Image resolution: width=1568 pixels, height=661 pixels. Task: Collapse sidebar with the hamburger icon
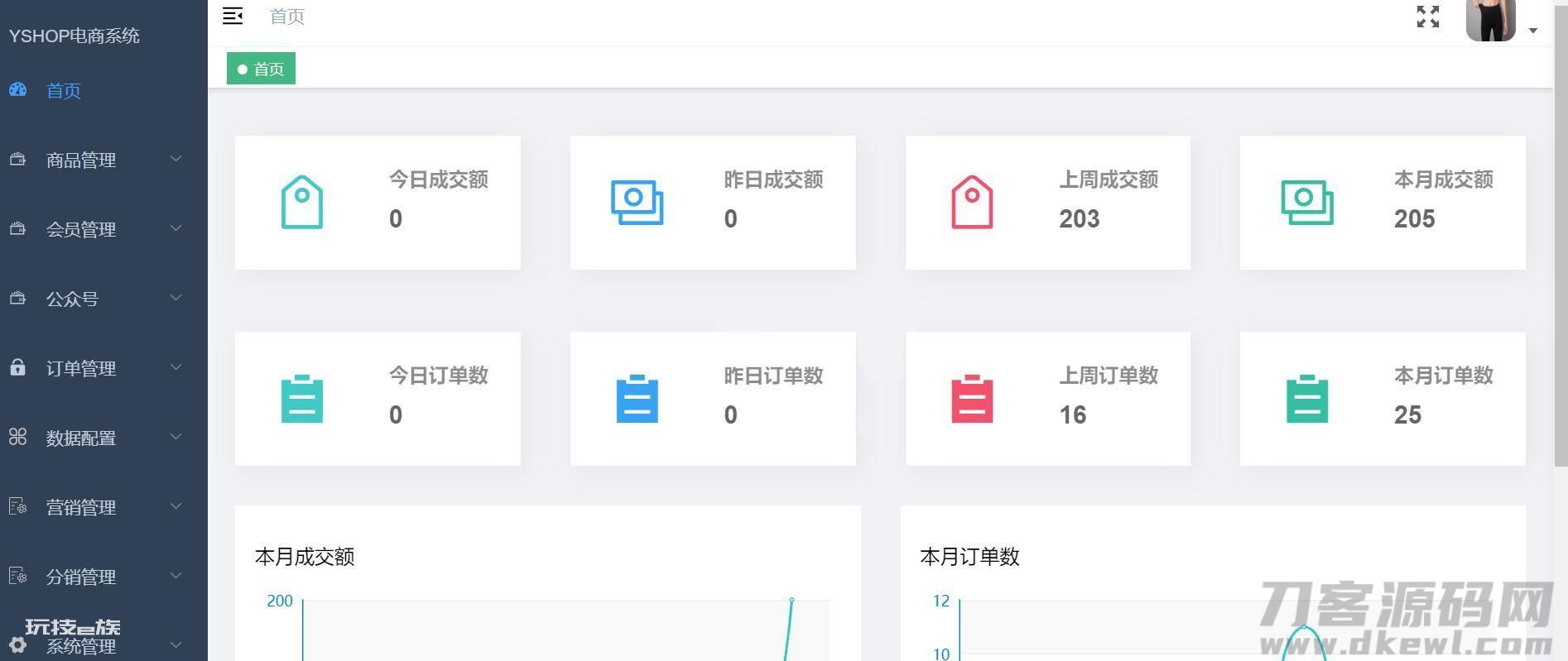(x=233, y=16)
